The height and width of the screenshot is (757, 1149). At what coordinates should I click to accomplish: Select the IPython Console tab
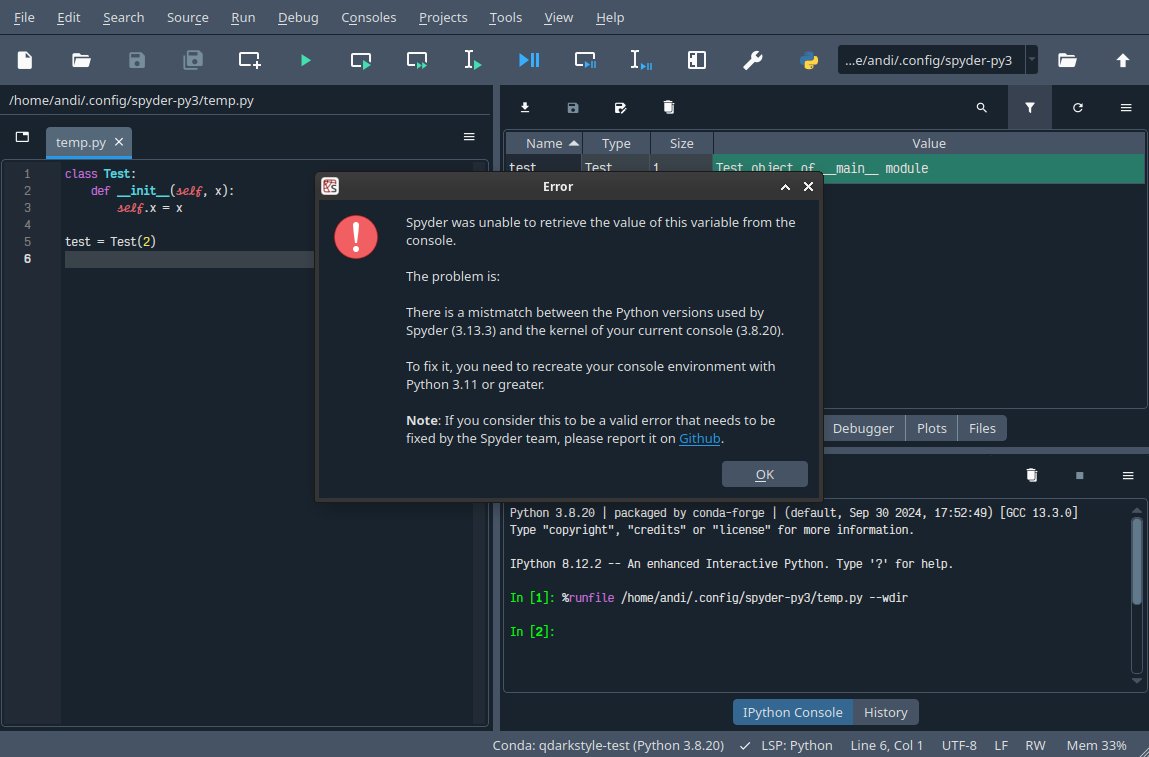(793, 712)
